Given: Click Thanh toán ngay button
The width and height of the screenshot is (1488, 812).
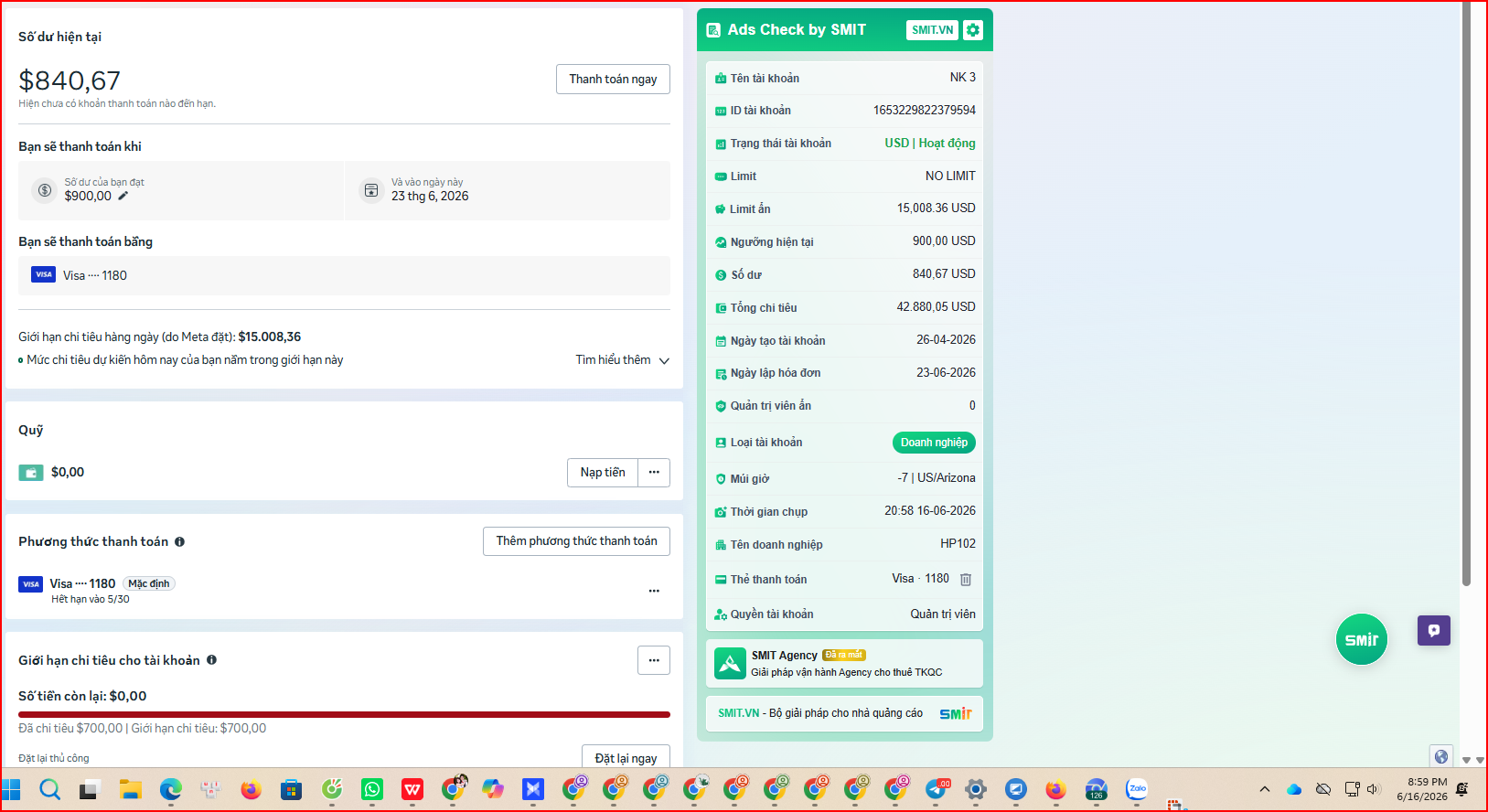Looking at the screenshot, I should click(613, 80).
